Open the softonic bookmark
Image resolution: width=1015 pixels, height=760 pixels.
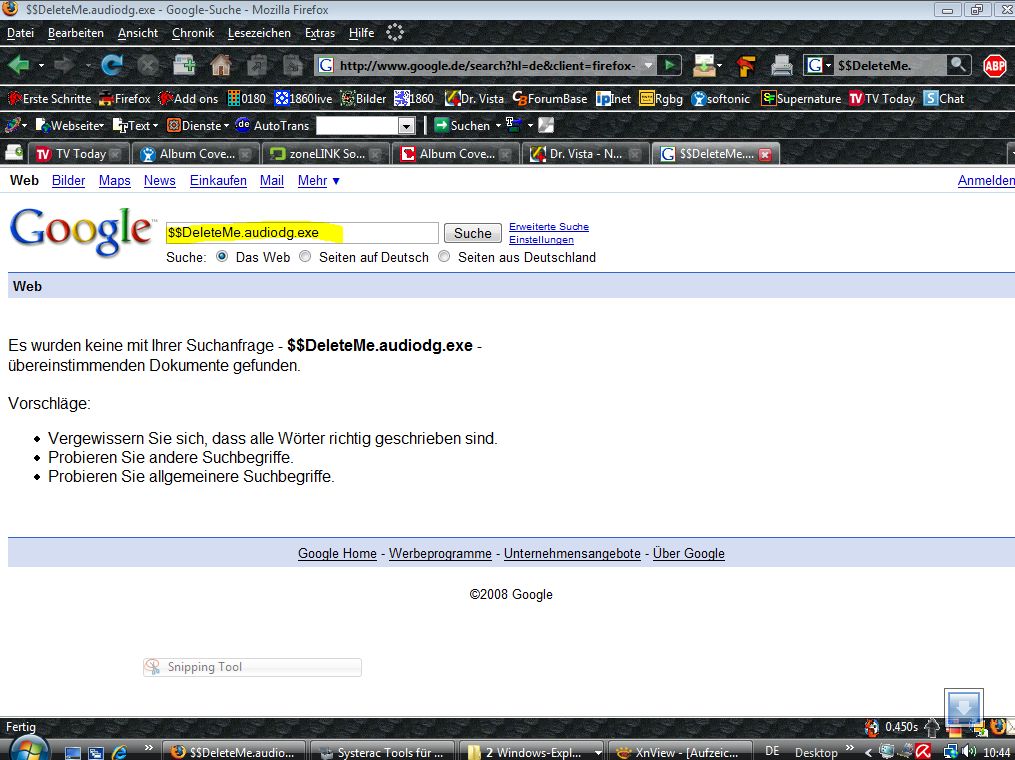(x=720, y=98)
